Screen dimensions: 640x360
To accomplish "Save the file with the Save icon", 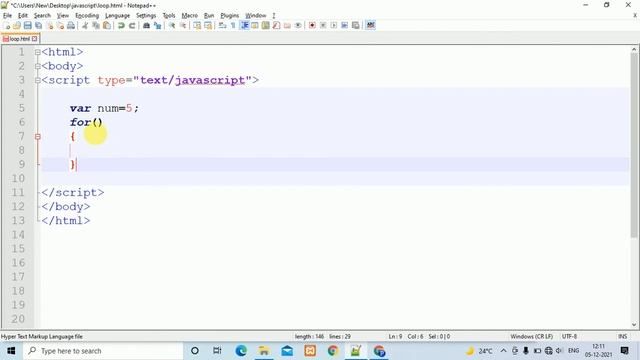I will [28, 25].
